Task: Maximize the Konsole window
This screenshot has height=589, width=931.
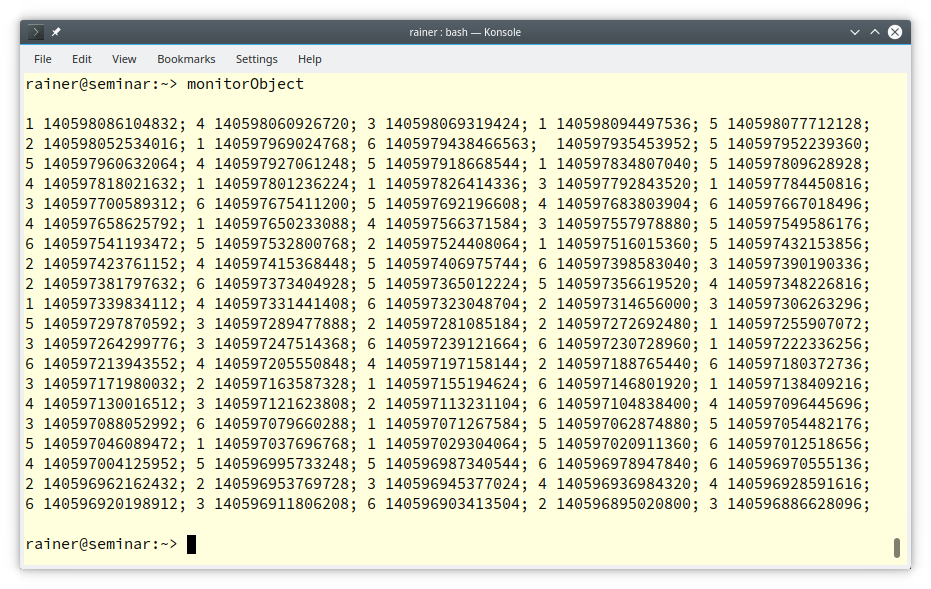Action: point(872,32)
